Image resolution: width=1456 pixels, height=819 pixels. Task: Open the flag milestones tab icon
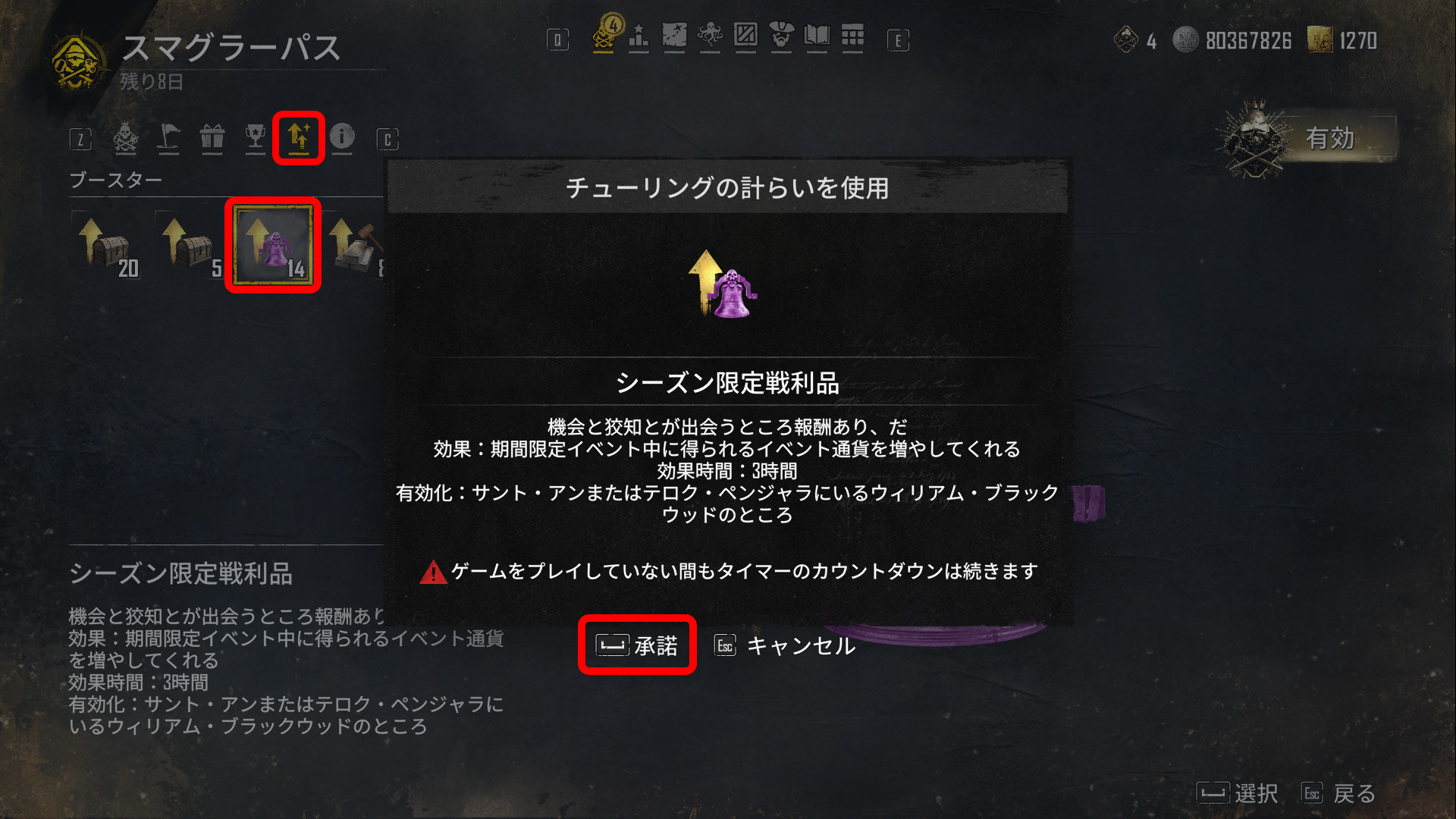tap(168, 136)
